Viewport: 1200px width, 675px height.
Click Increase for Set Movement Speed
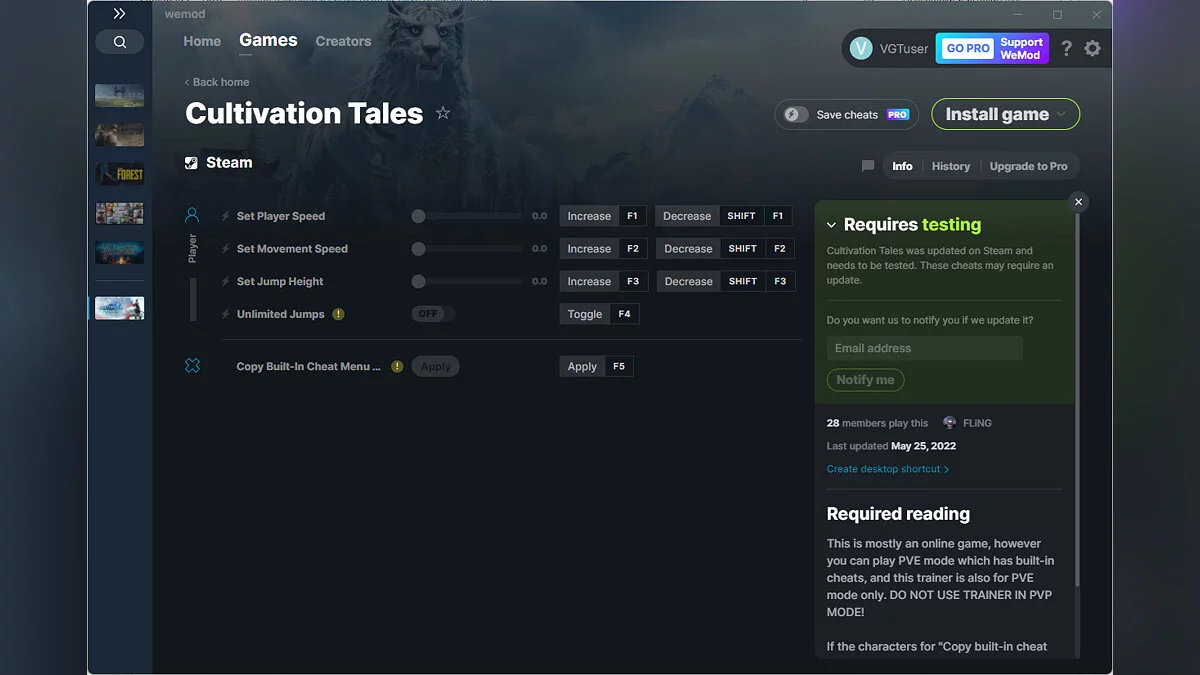tap(589, 249)
